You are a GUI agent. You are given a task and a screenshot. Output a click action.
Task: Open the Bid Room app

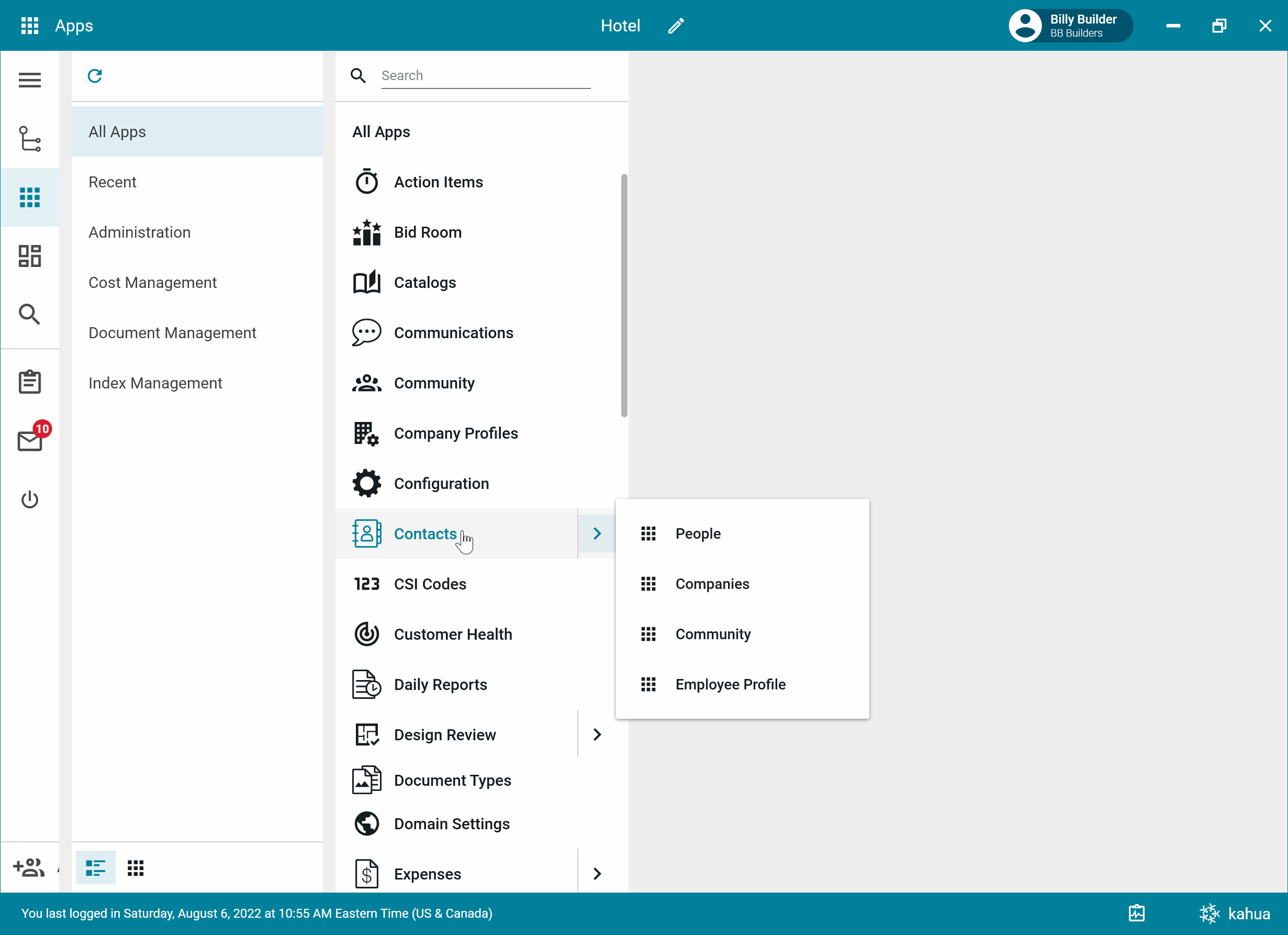pyautogui.click(x=427, y=232)
